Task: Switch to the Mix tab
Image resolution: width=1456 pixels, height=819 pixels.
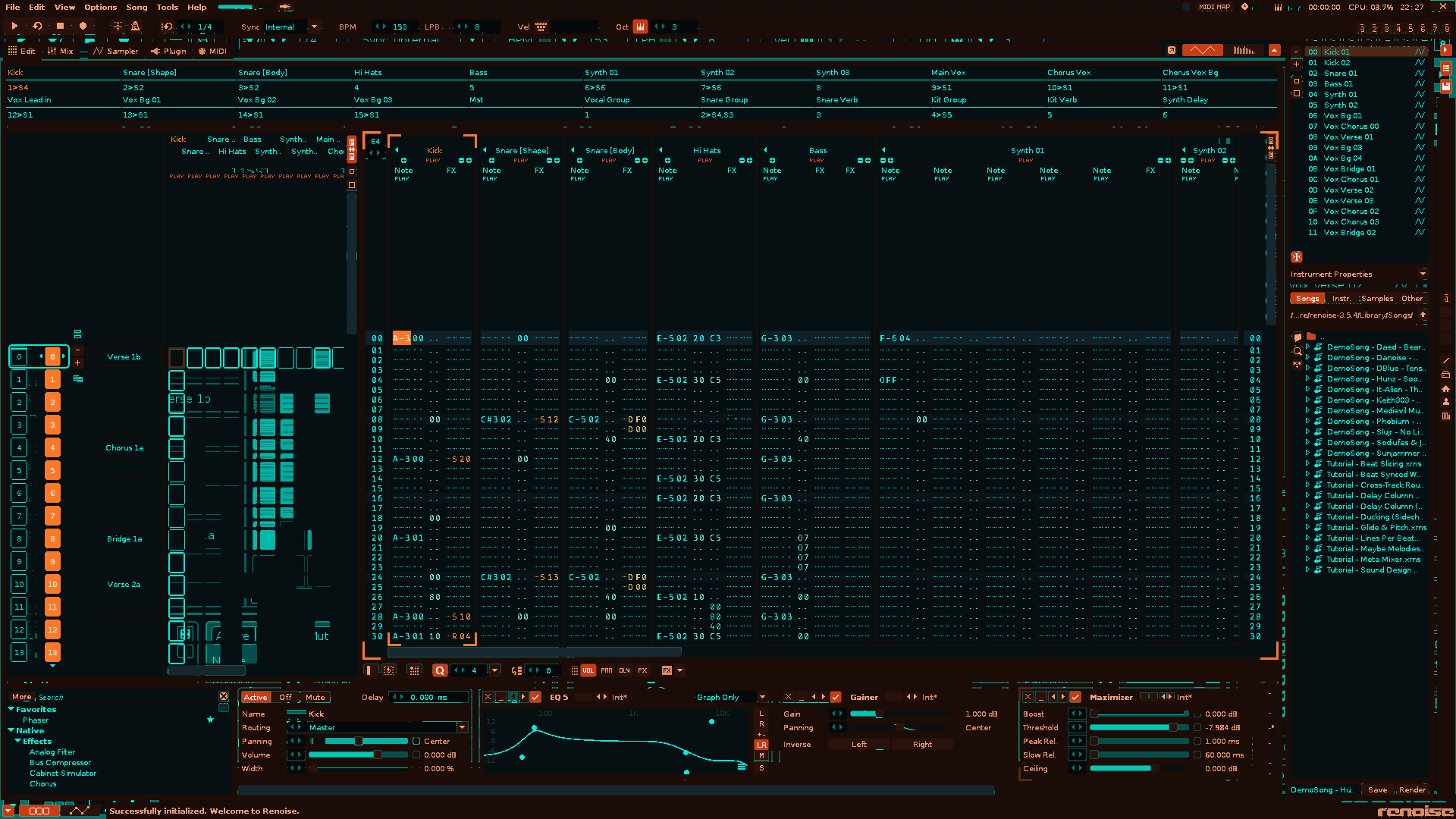Action: tap(61, 52)
